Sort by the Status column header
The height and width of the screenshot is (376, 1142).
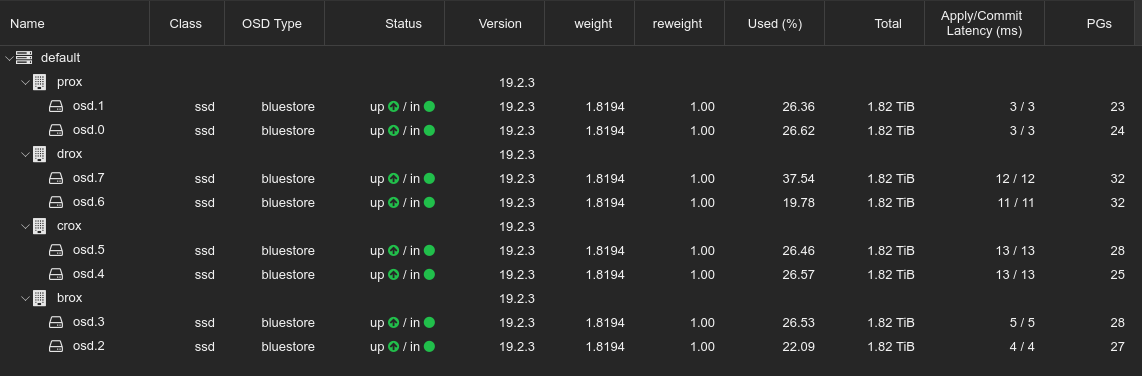(x=385, y=23)
